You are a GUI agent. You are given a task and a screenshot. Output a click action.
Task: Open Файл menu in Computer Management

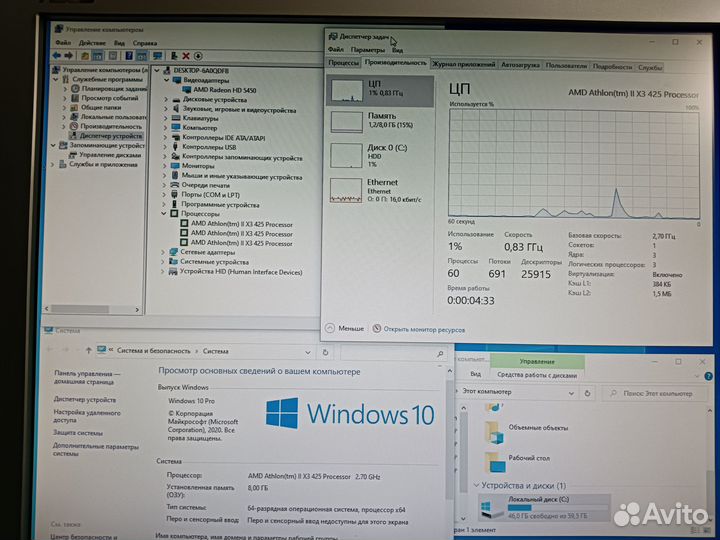pyautogui.click(x=63, y=43)
